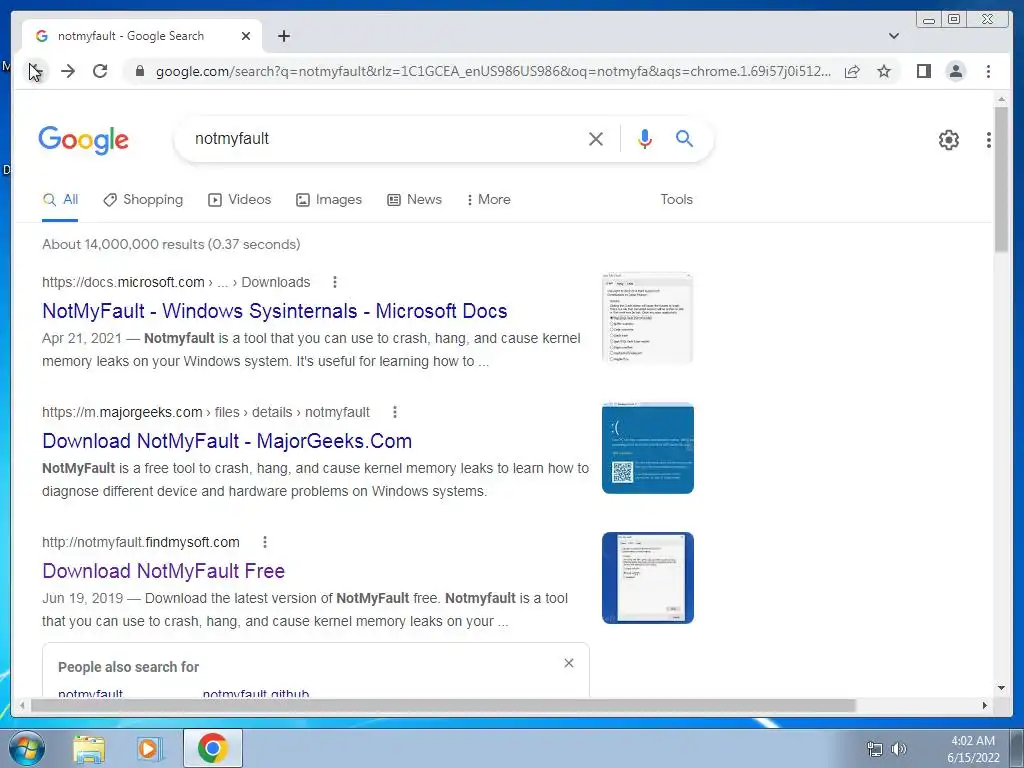This screenshot has width=1024, height=768.
Task: Select the All results tab
Action: click(60, 200)
